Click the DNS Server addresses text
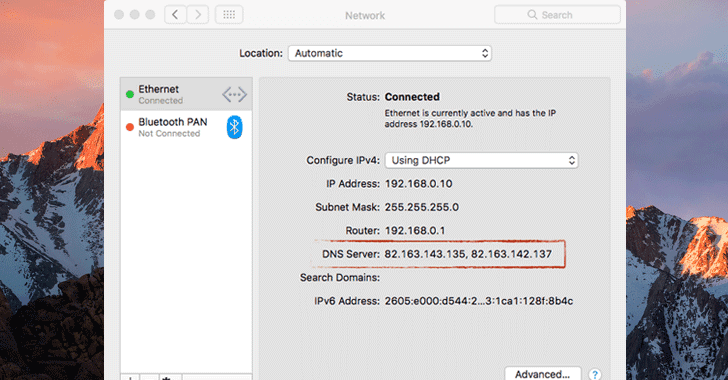The image size is (728, 380). click(x=468, y=254)
